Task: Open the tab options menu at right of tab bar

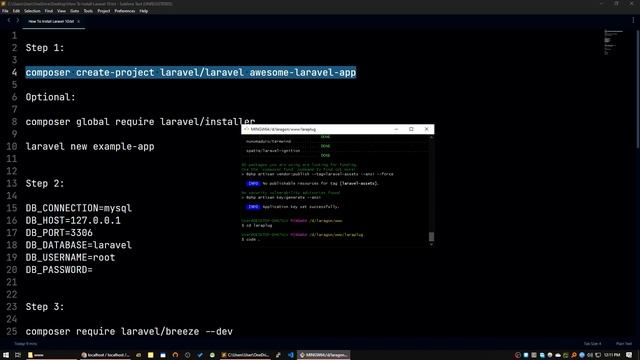Action: click(x=633, y=20)
